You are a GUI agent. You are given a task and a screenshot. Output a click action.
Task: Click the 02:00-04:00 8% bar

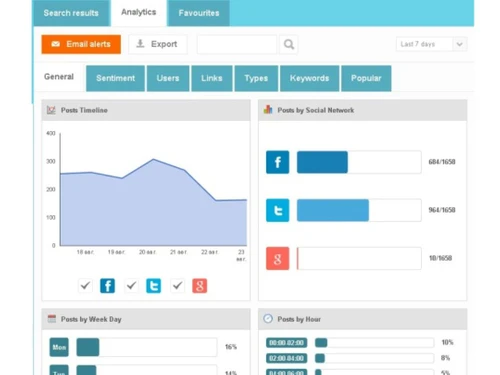tap(374, 358)
